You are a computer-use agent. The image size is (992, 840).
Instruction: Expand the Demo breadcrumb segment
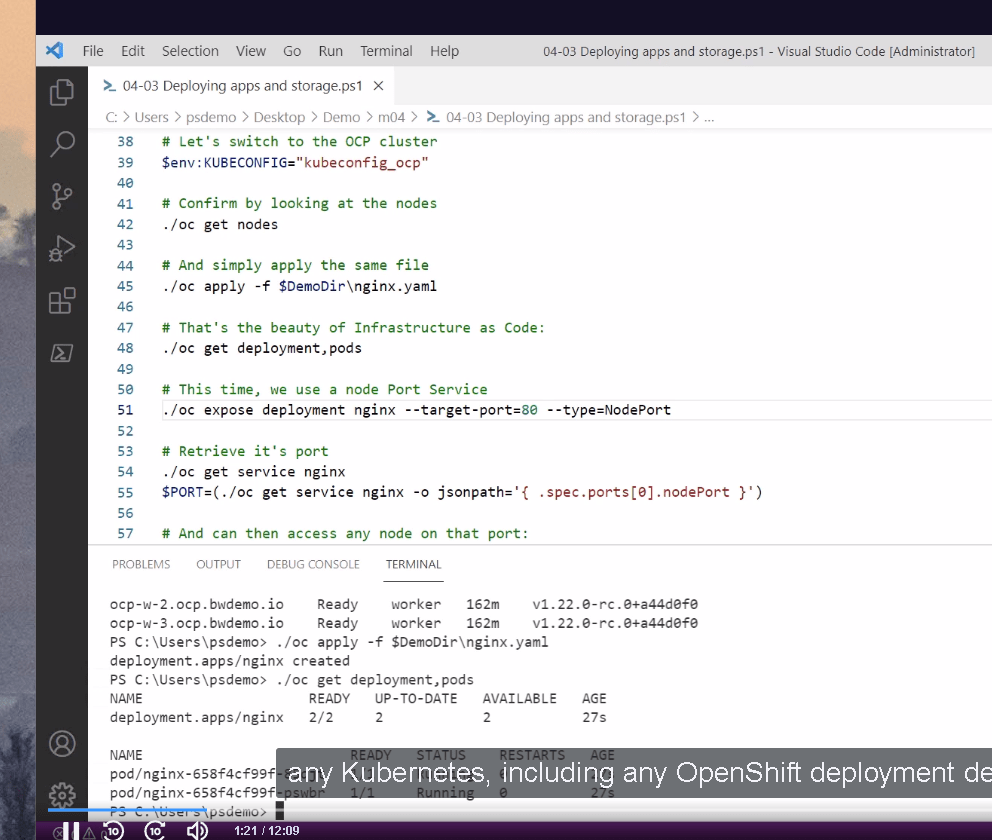point(342,118)
